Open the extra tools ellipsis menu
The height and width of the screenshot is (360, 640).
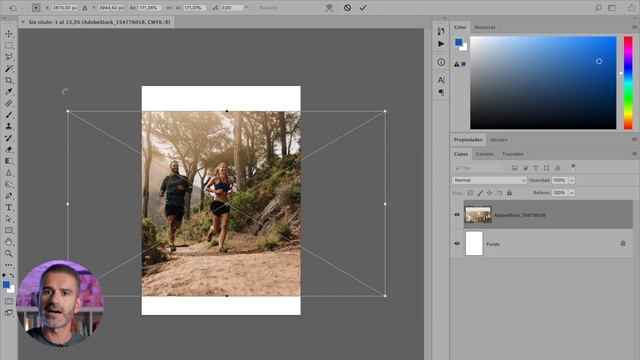pos(9,265)
